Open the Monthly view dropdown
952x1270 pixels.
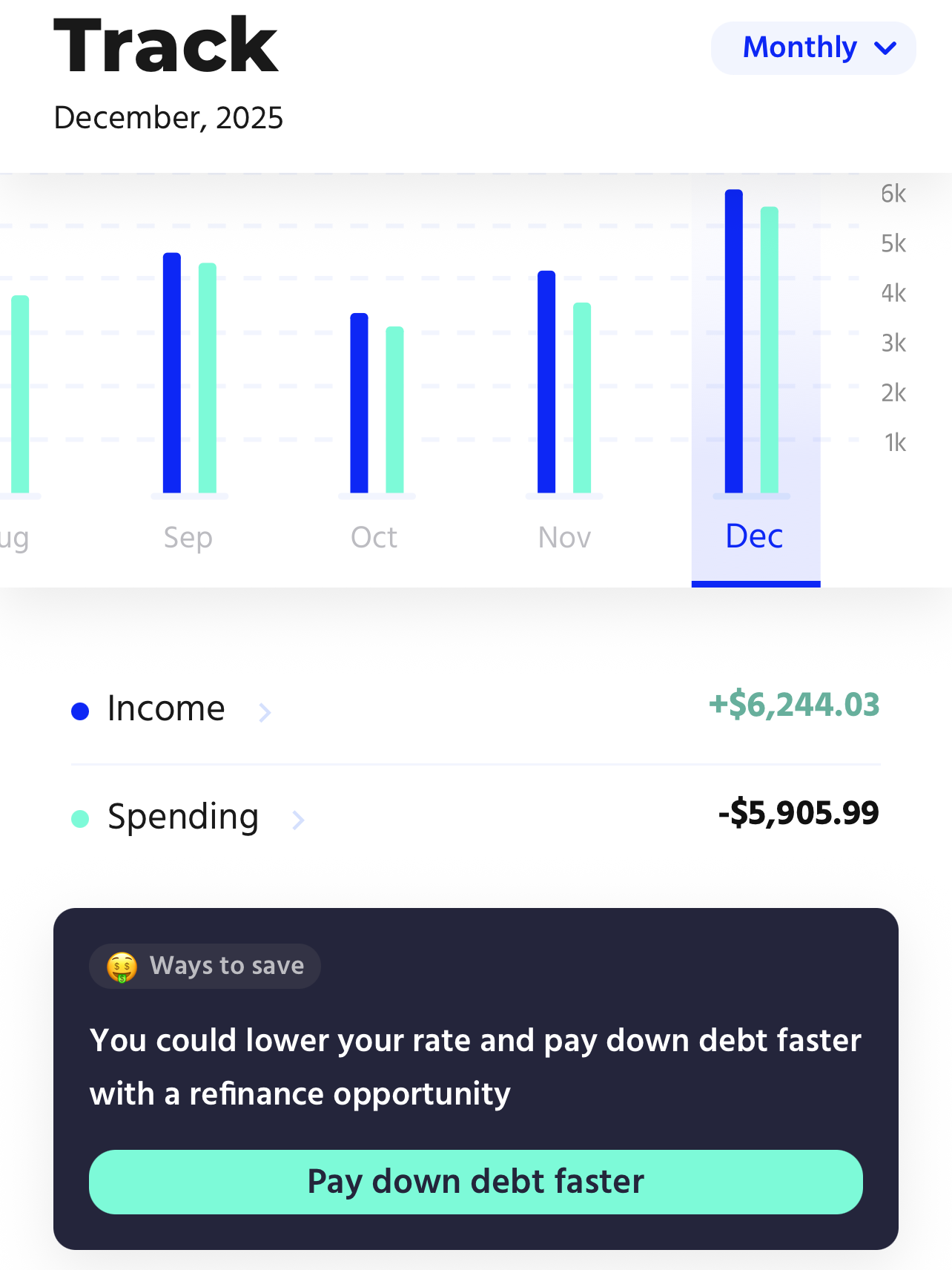coord(812,47)
